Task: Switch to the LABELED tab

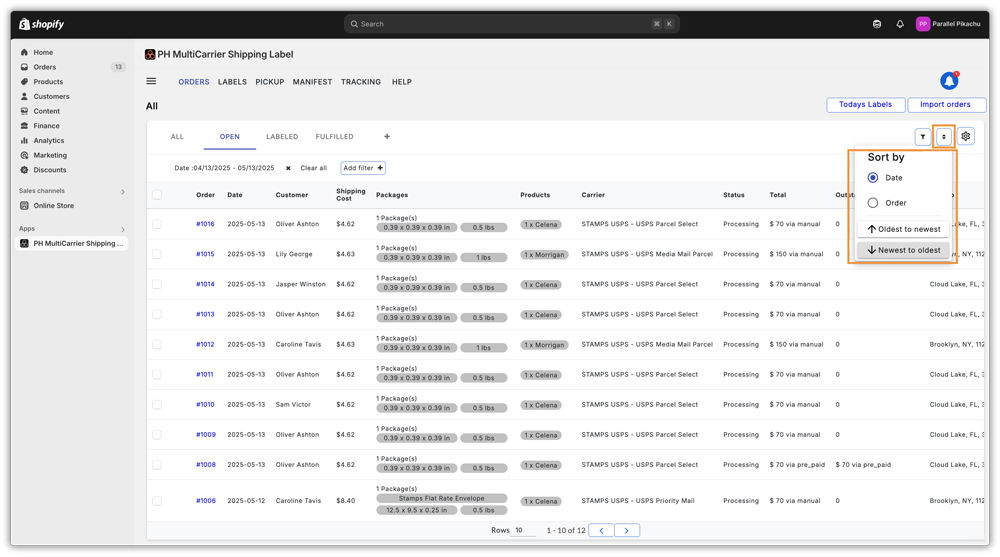Action: [282, 137]
